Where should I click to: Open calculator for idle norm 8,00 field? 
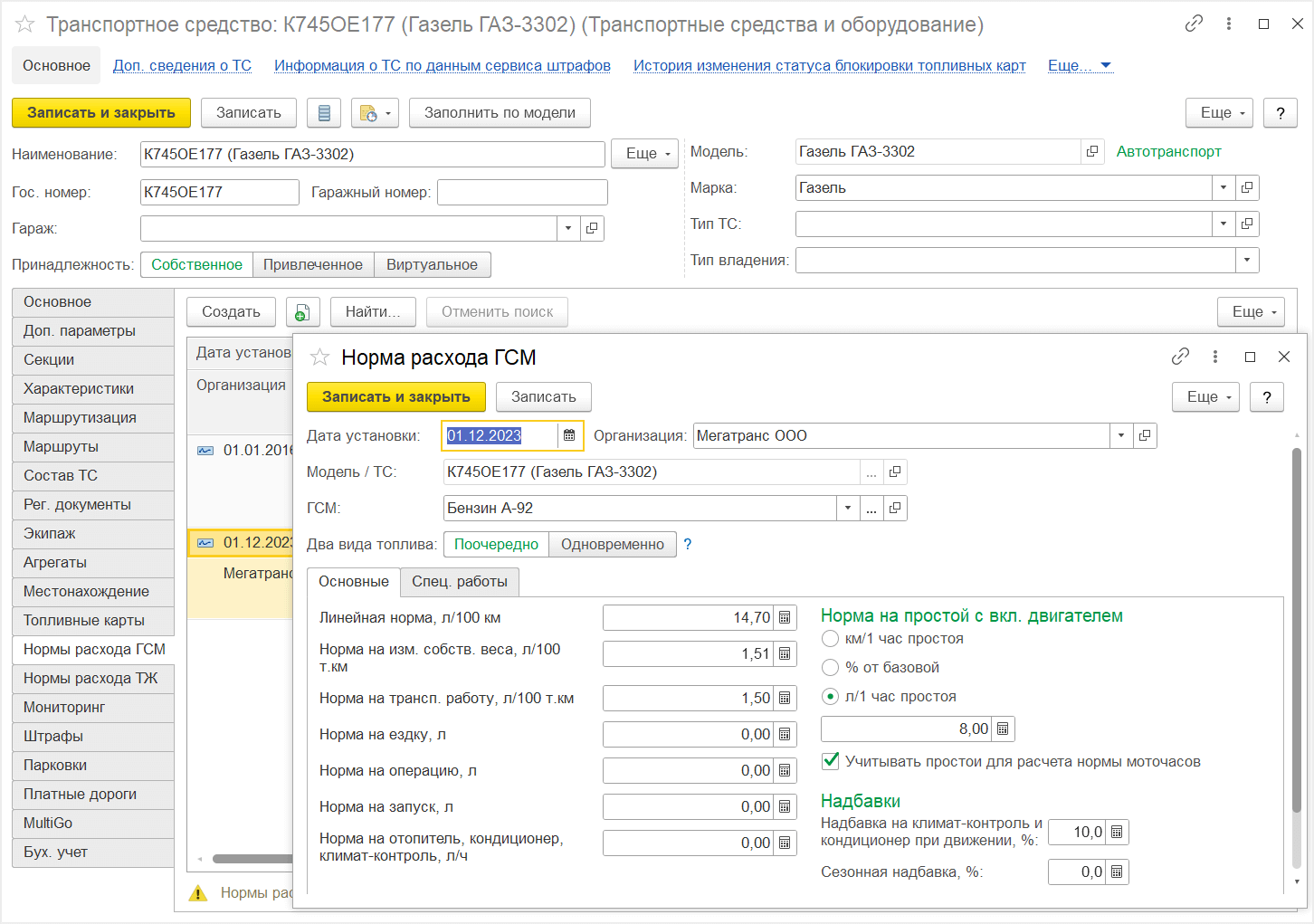coord(1003,729)
